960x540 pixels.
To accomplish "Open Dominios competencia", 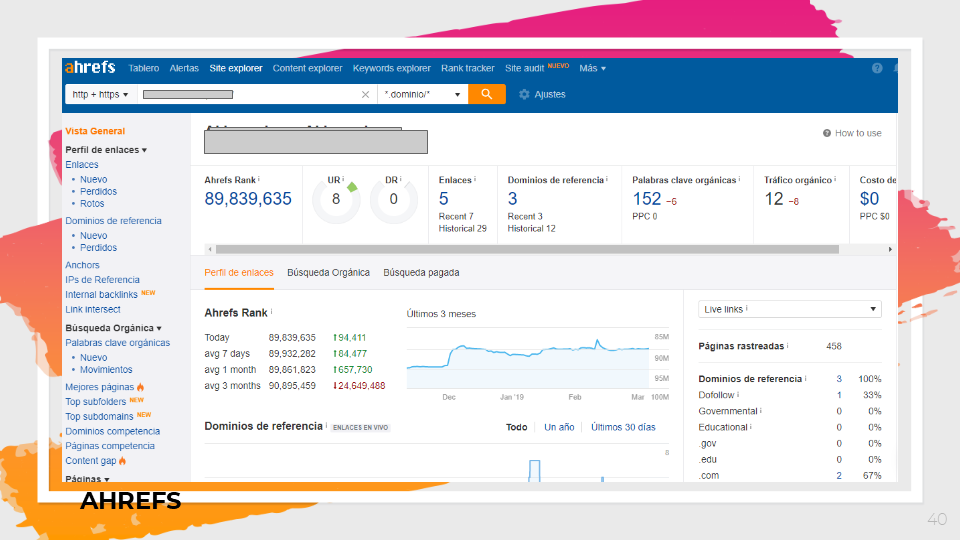I will coord(113,432).
